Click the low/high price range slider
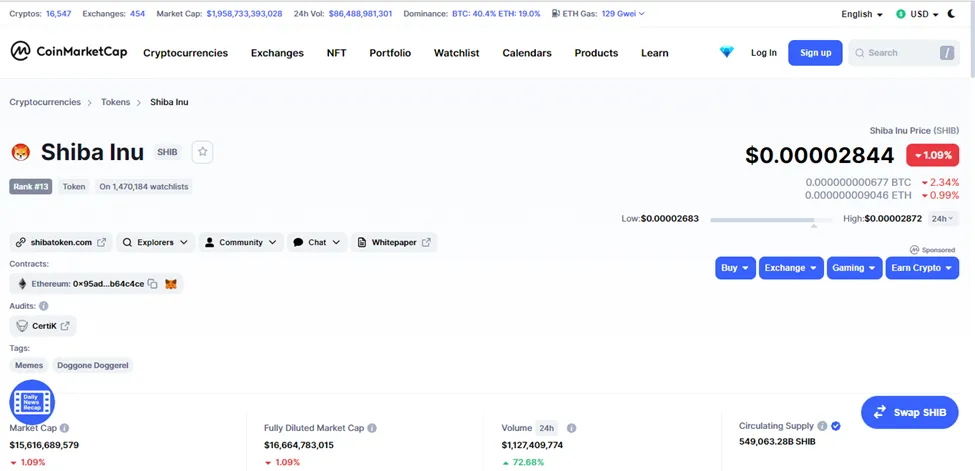The width and height of the screenshot is (975, 471). pos(771,220)
